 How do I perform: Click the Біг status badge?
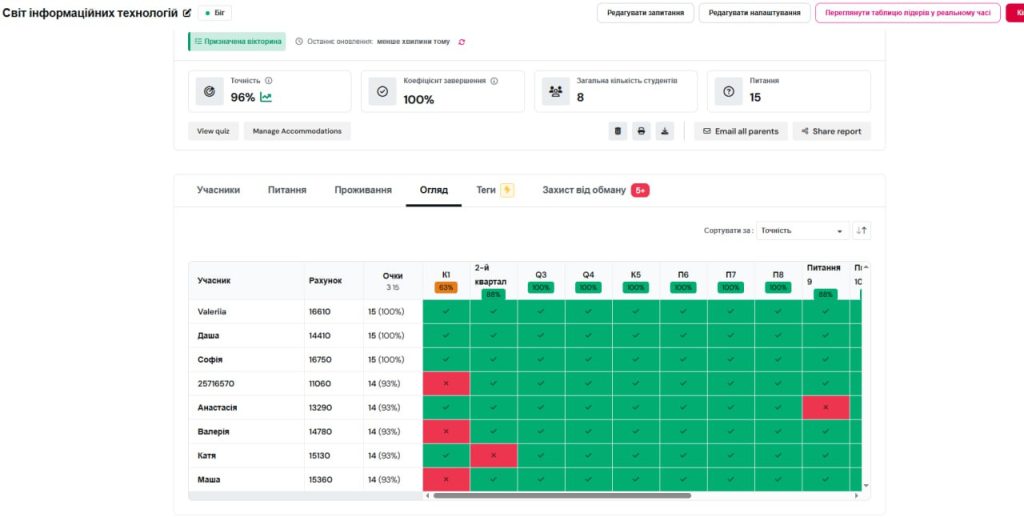(x=216, y=13)
